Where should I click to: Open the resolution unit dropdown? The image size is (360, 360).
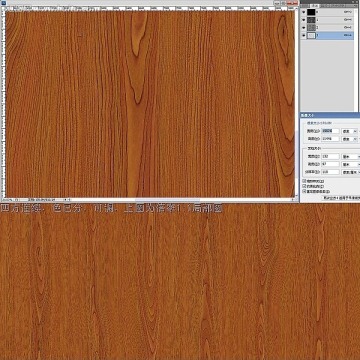(351, 172)
